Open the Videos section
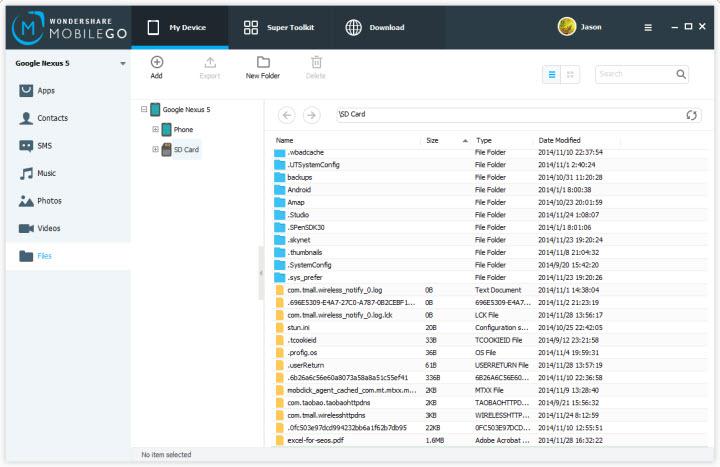Image resolution: width=720 pixels, height=467 pixels. pyautogui.click(x=68, y=228)
